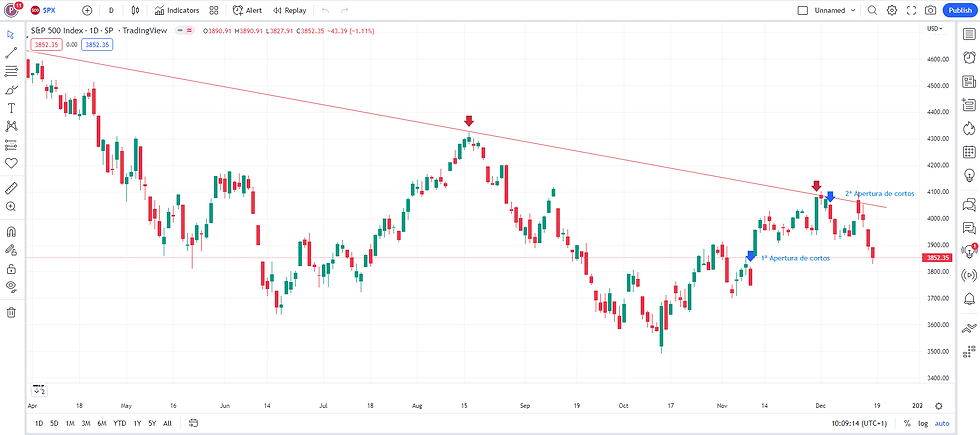Change the candlestick chart type

click(136, 11)
